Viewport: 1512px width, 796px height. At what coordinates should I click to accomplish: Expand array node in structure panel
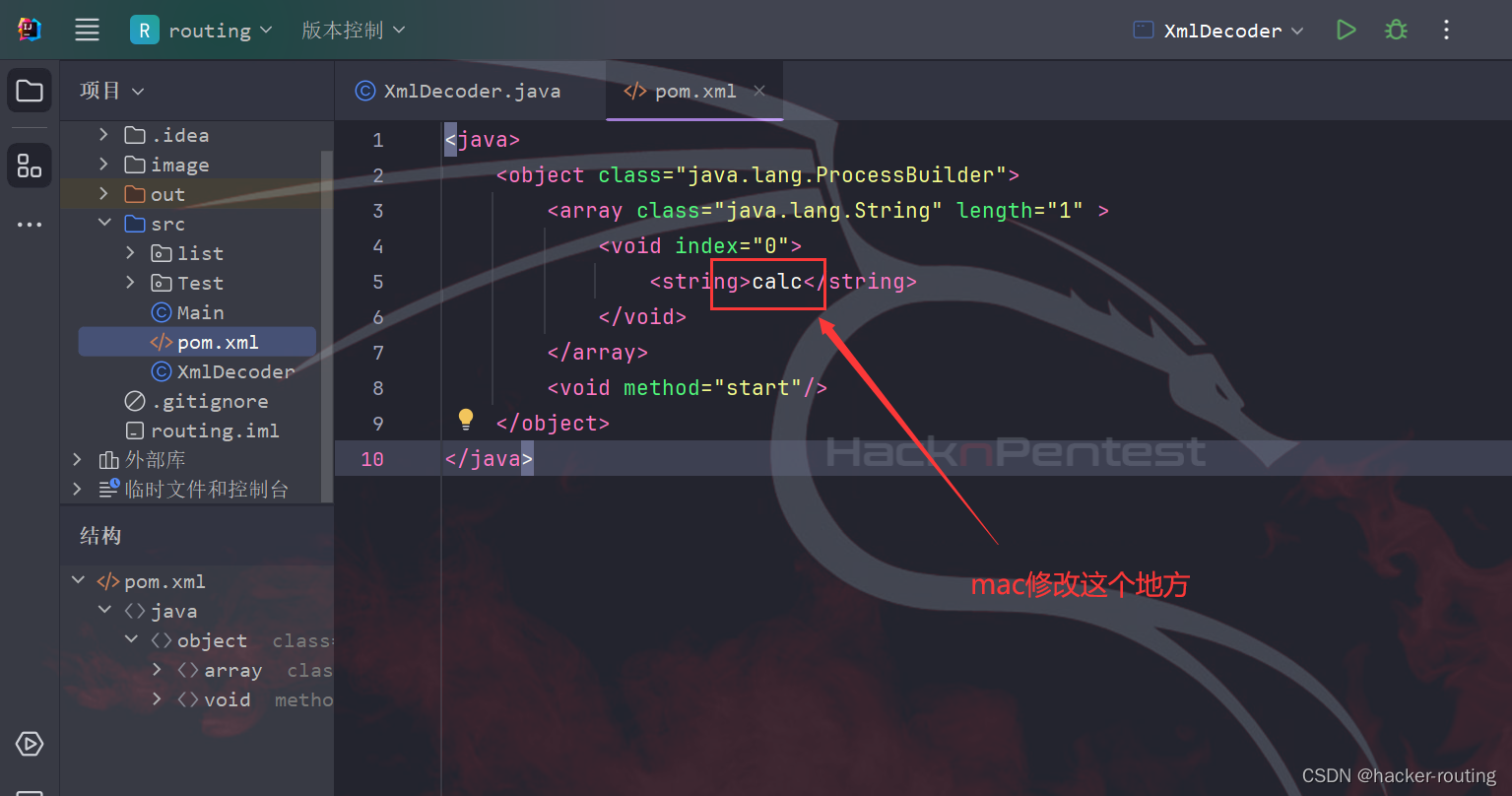pyautogui.click(x=158, y=670)
